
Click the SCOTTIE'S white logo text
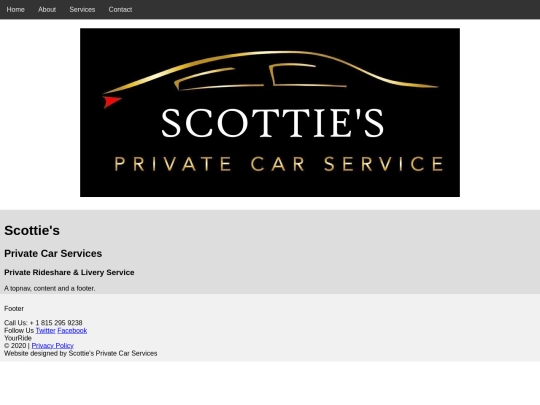click(x=272, y=123)
